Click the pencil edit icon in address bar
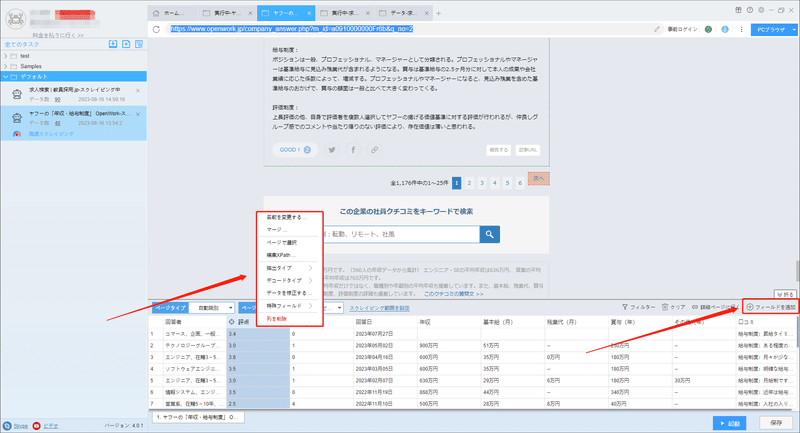The image size is (800, 433). point(657,30)
